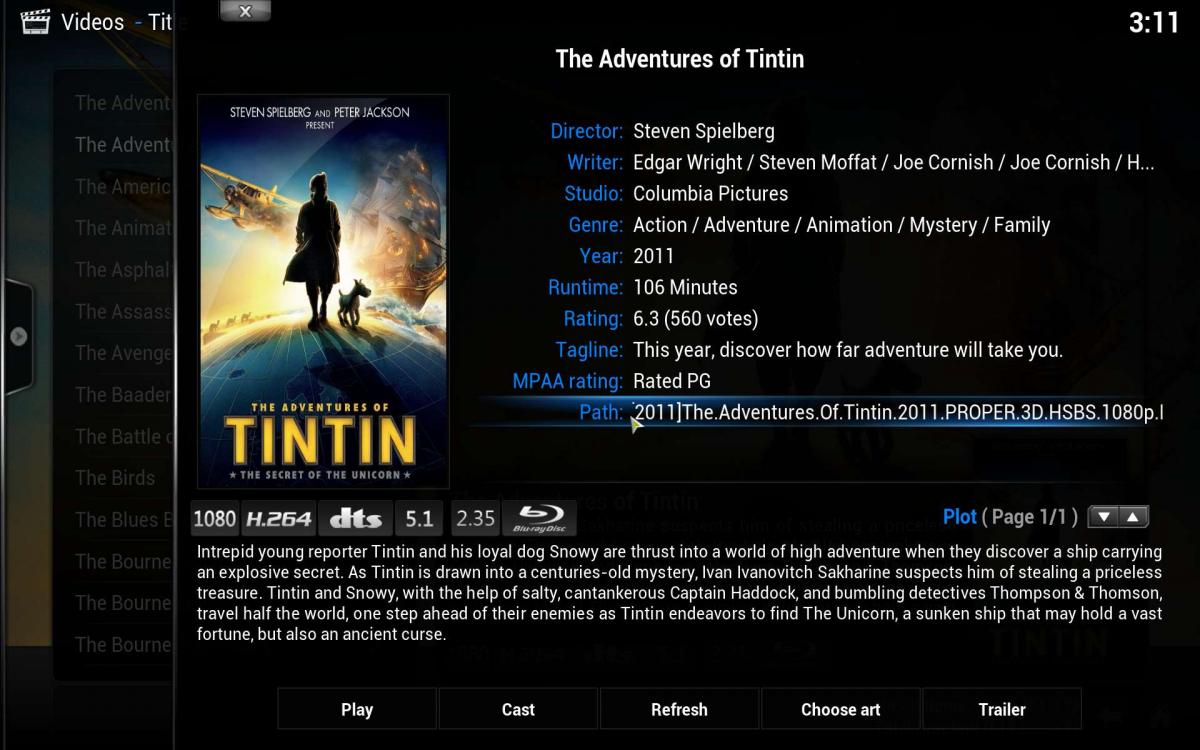This screenshot has width=1200, height=750.
Task: Page up the plot text
Action: [1133, 517]
